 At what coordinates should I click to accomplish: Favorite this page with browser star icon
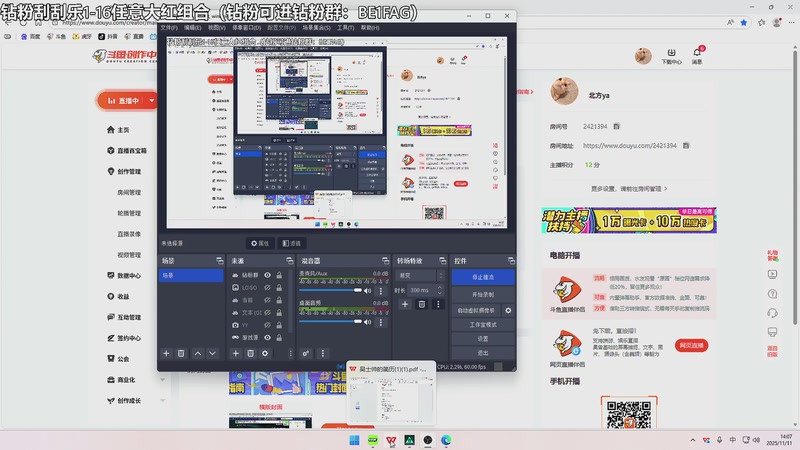pyautogui.click(x=744, y=22)
